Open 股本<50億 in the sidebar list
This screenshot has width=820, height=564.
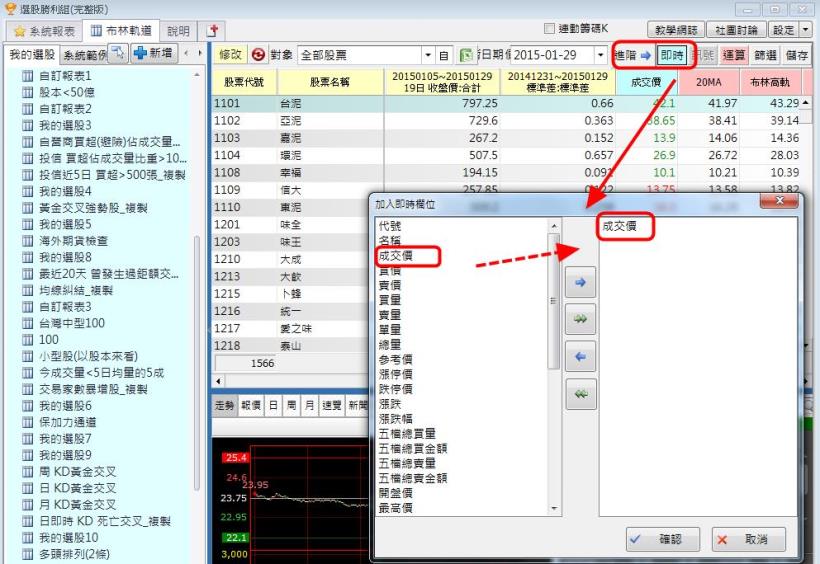coord(67,93)
